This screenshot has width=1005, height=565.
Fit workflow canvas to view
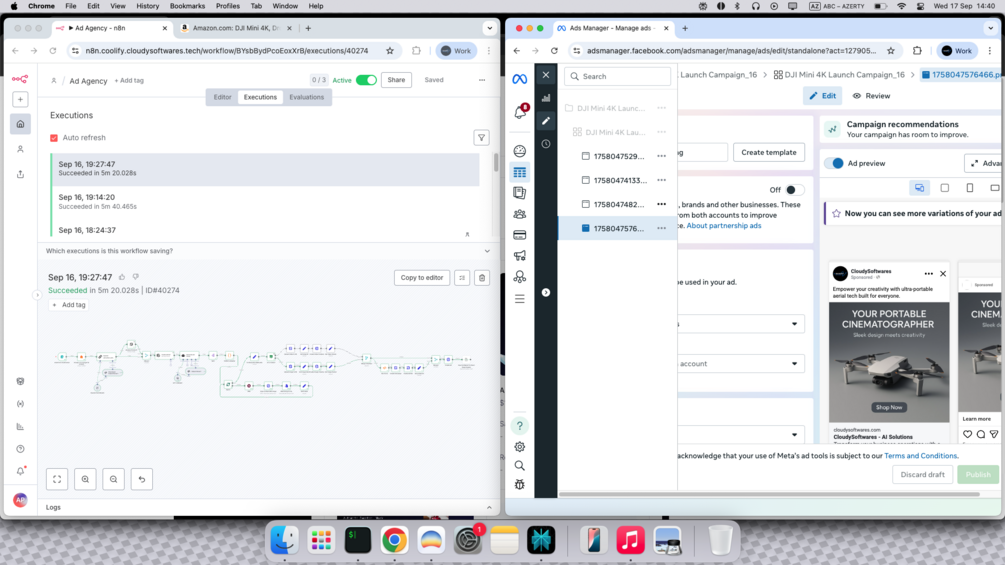57,479
